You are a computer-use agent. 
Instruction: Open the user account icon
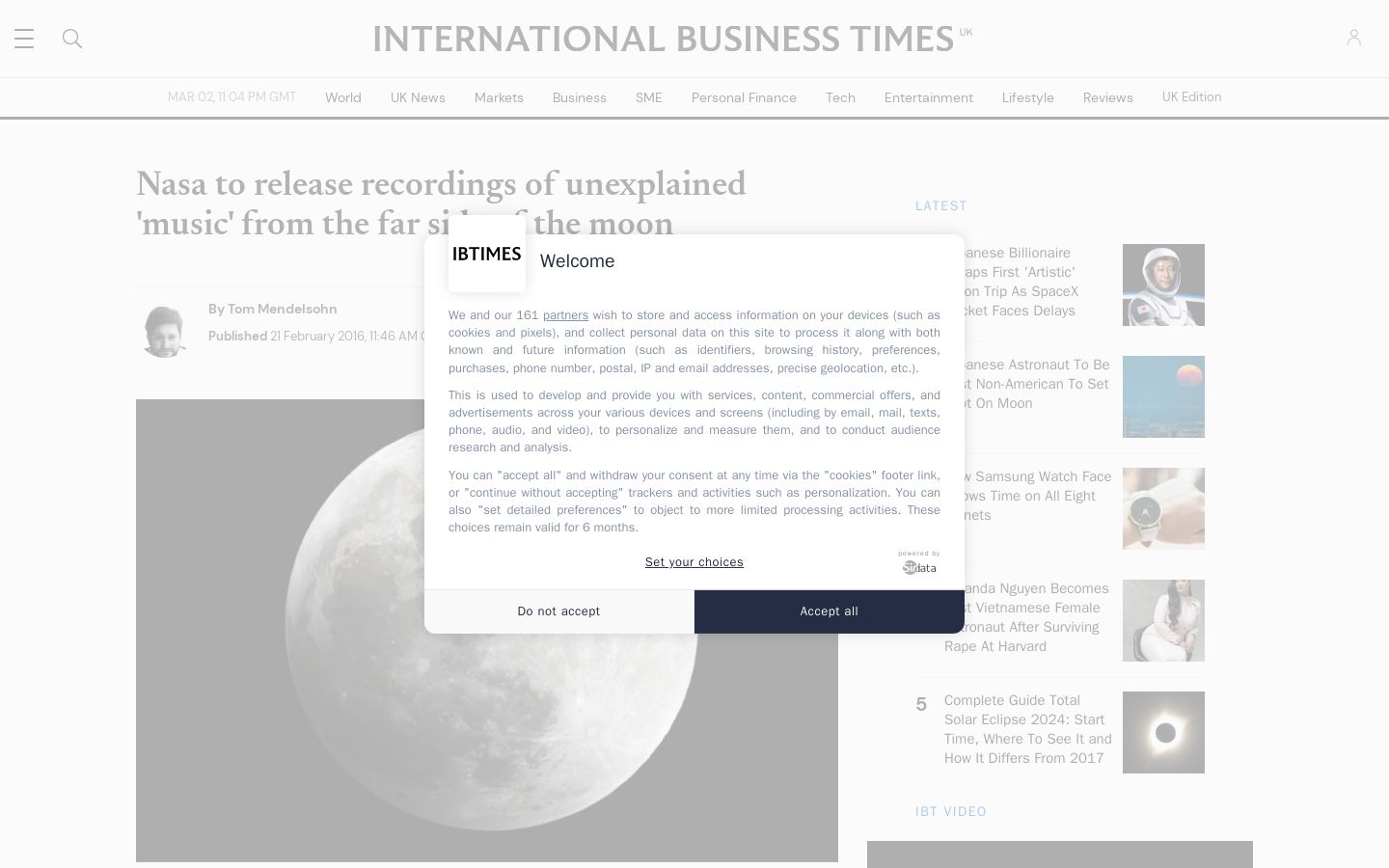1354,38
